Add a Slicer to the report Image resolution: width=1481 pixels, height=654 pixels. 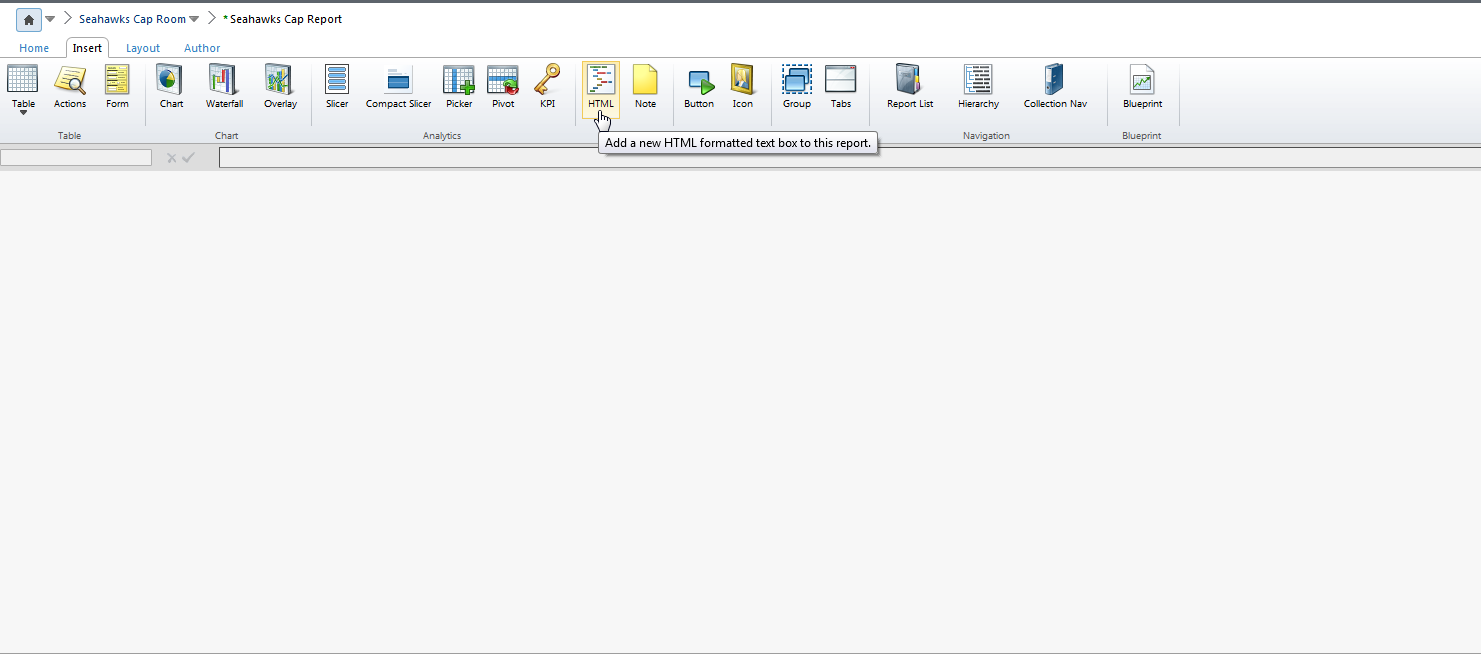point(337,88)
